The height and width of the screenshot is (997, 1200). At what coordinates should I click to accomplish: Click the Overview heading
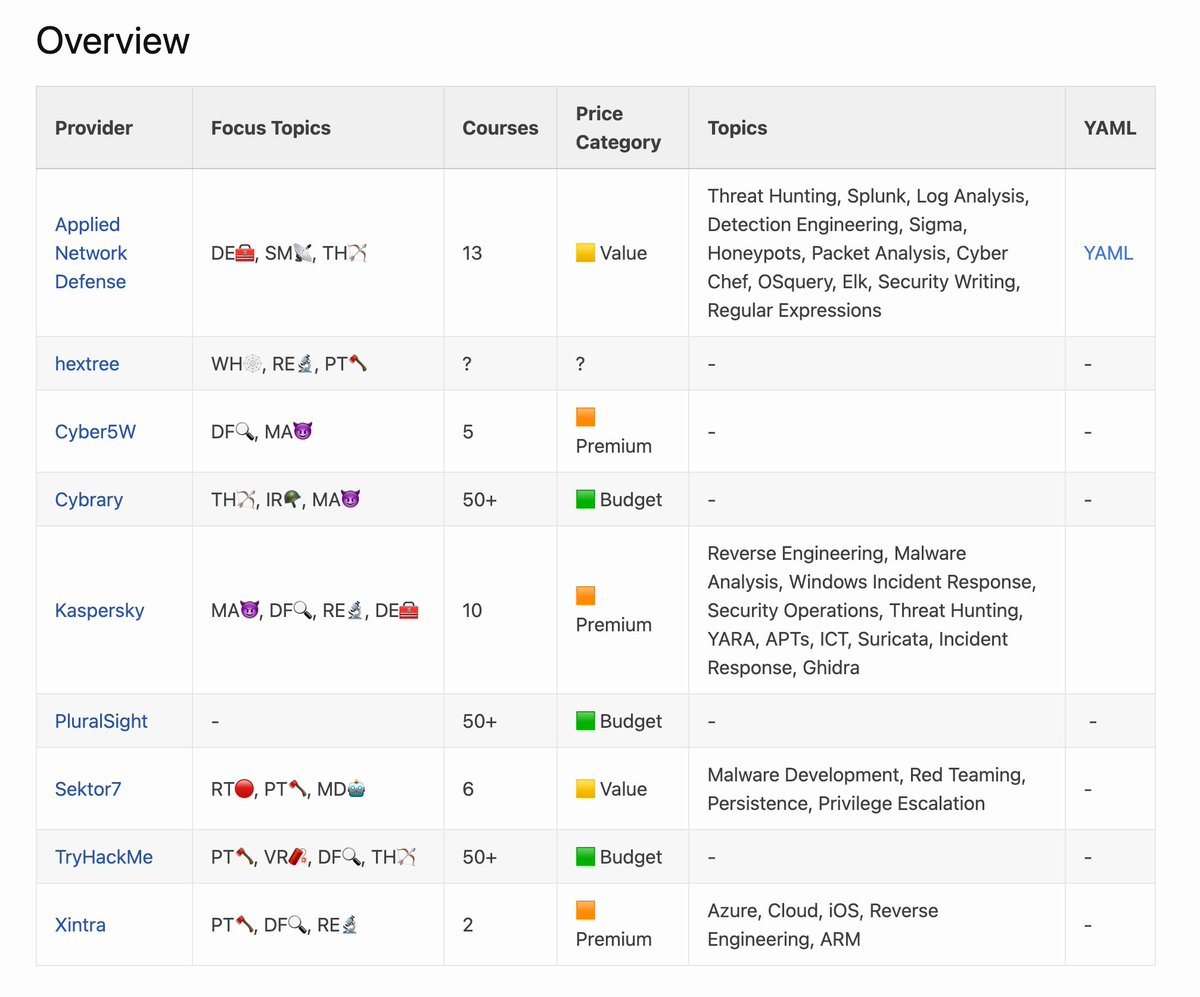113,41
